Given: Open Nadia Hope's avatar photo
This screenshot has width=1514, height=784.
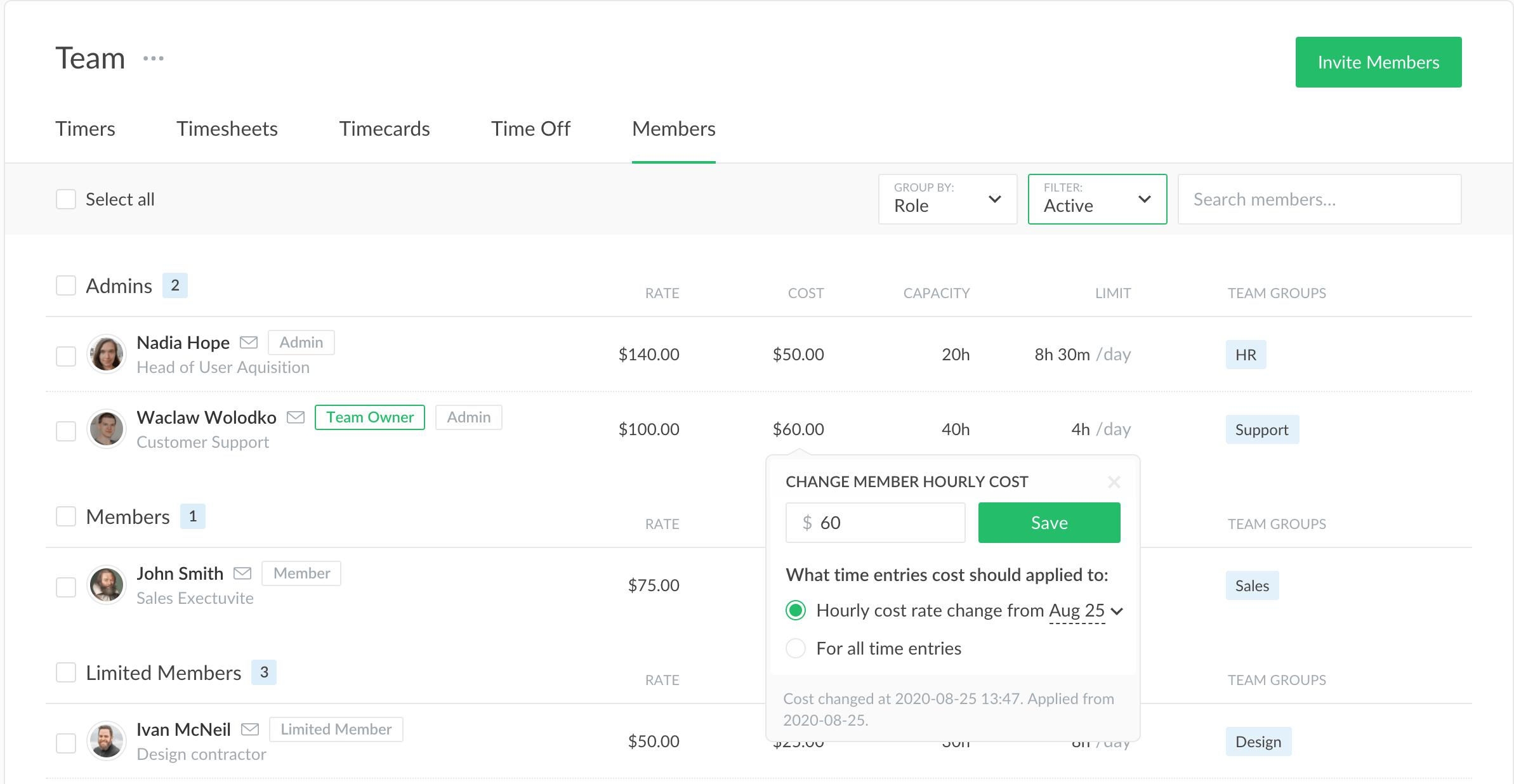Looking at the screenshot, I should click(x=107, y=354).
